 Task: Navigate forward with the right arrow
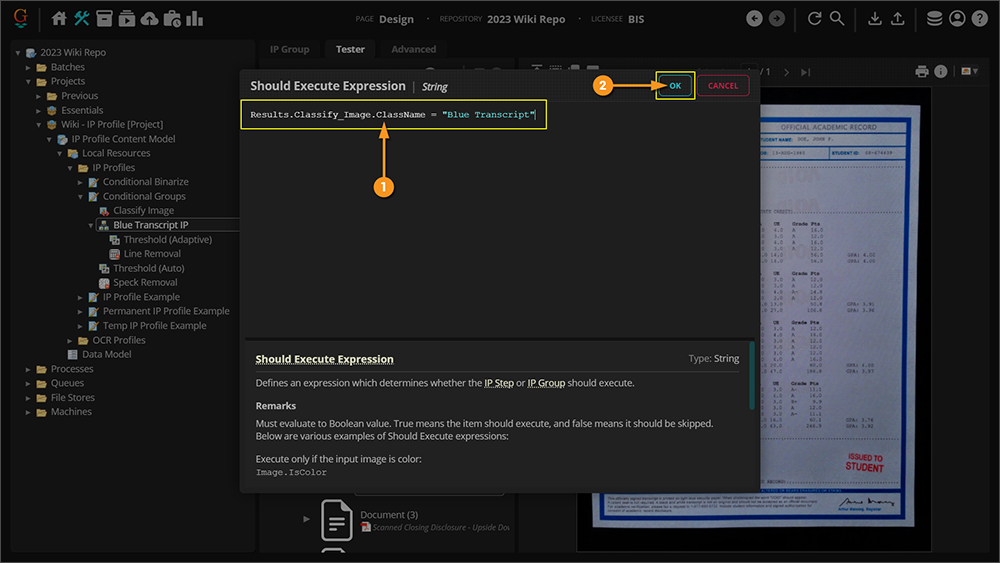coord(777,18)
